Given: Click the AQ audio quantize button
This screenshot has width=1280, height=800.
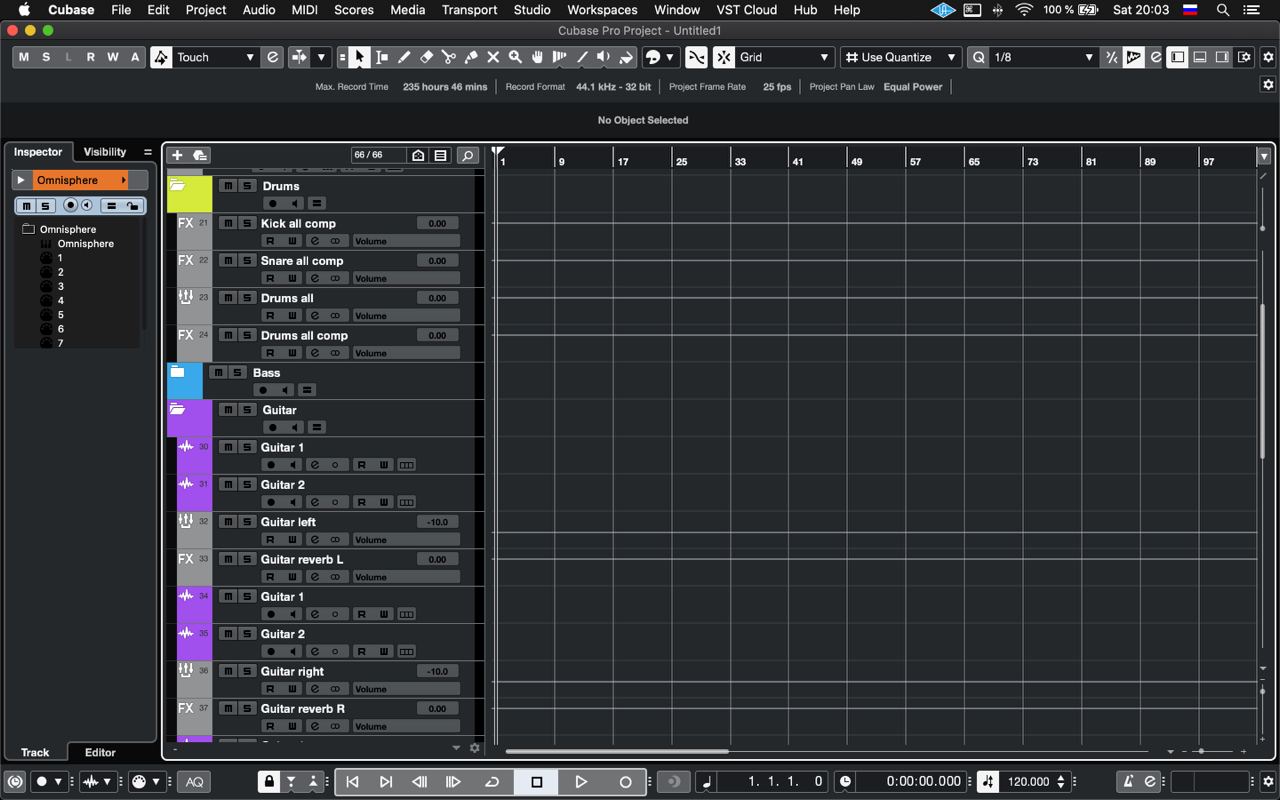Looking at the screenshot, I should tap(194, 782).
